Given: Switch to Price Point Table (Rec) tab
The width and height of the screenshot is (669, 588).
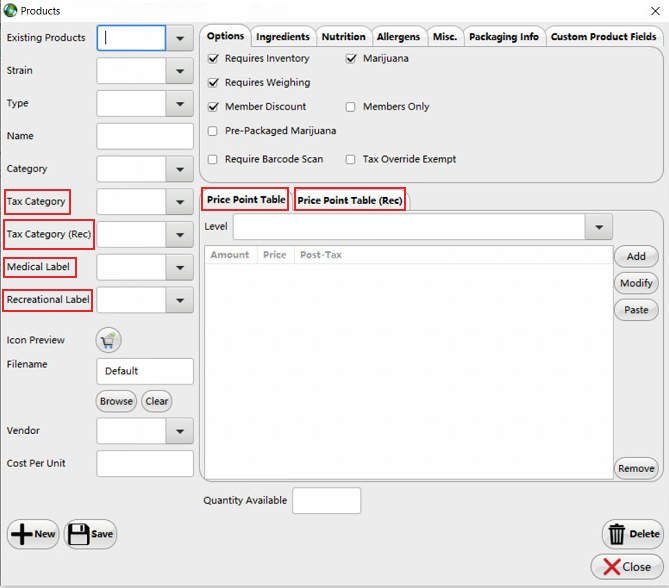Looking at the screenshot, I should pyautogui.click(x=350, y=200).
